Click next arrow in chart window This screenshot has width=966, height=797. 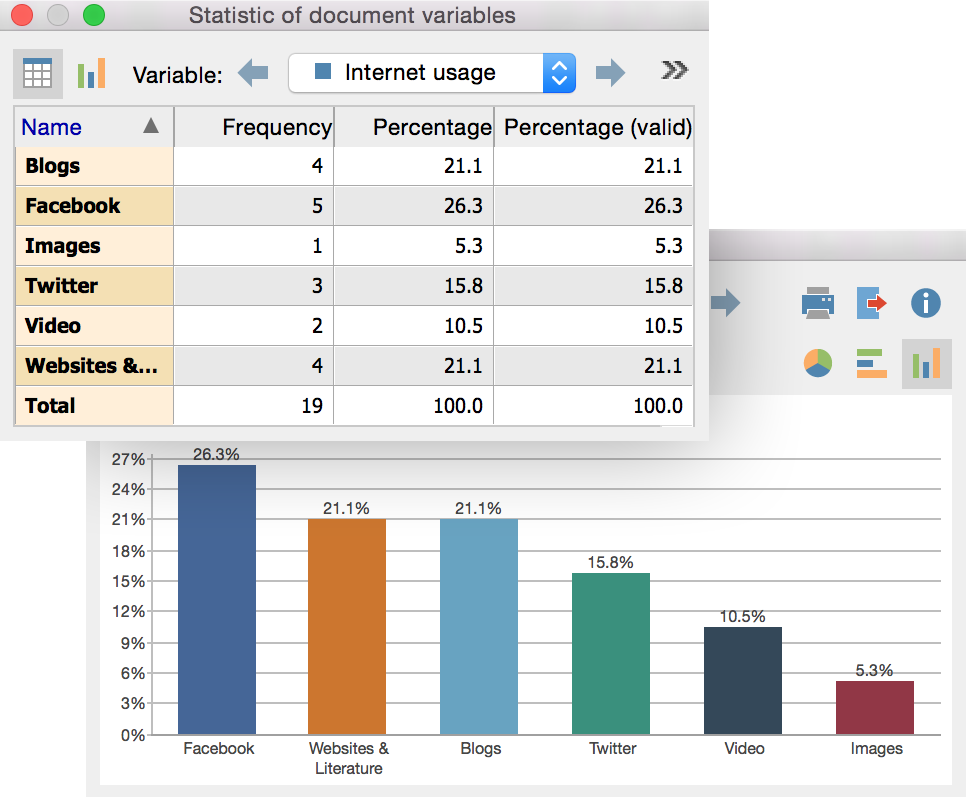pos(725,302)
